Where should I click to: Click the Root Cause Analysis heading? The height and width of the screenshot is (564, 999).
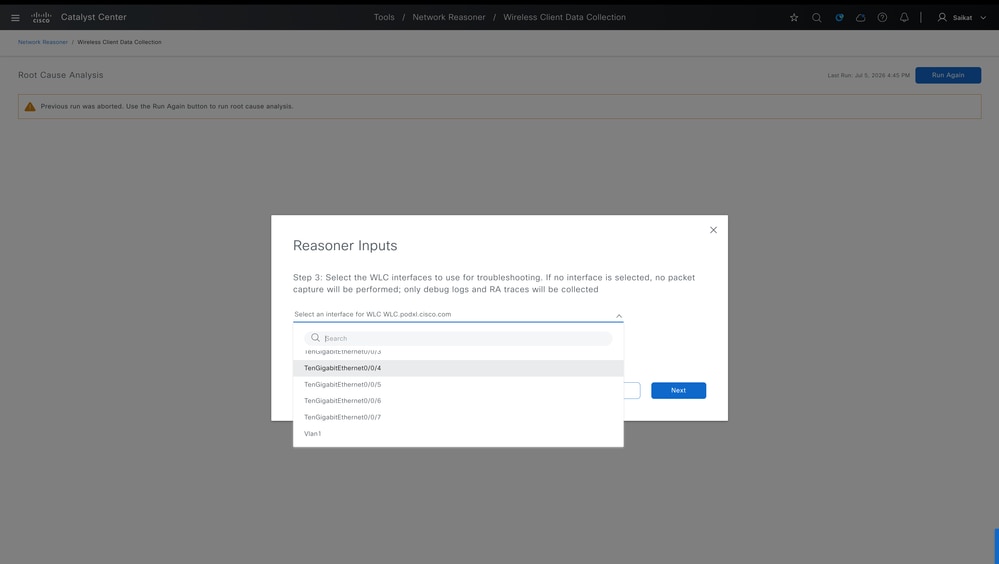click(61, 75)
